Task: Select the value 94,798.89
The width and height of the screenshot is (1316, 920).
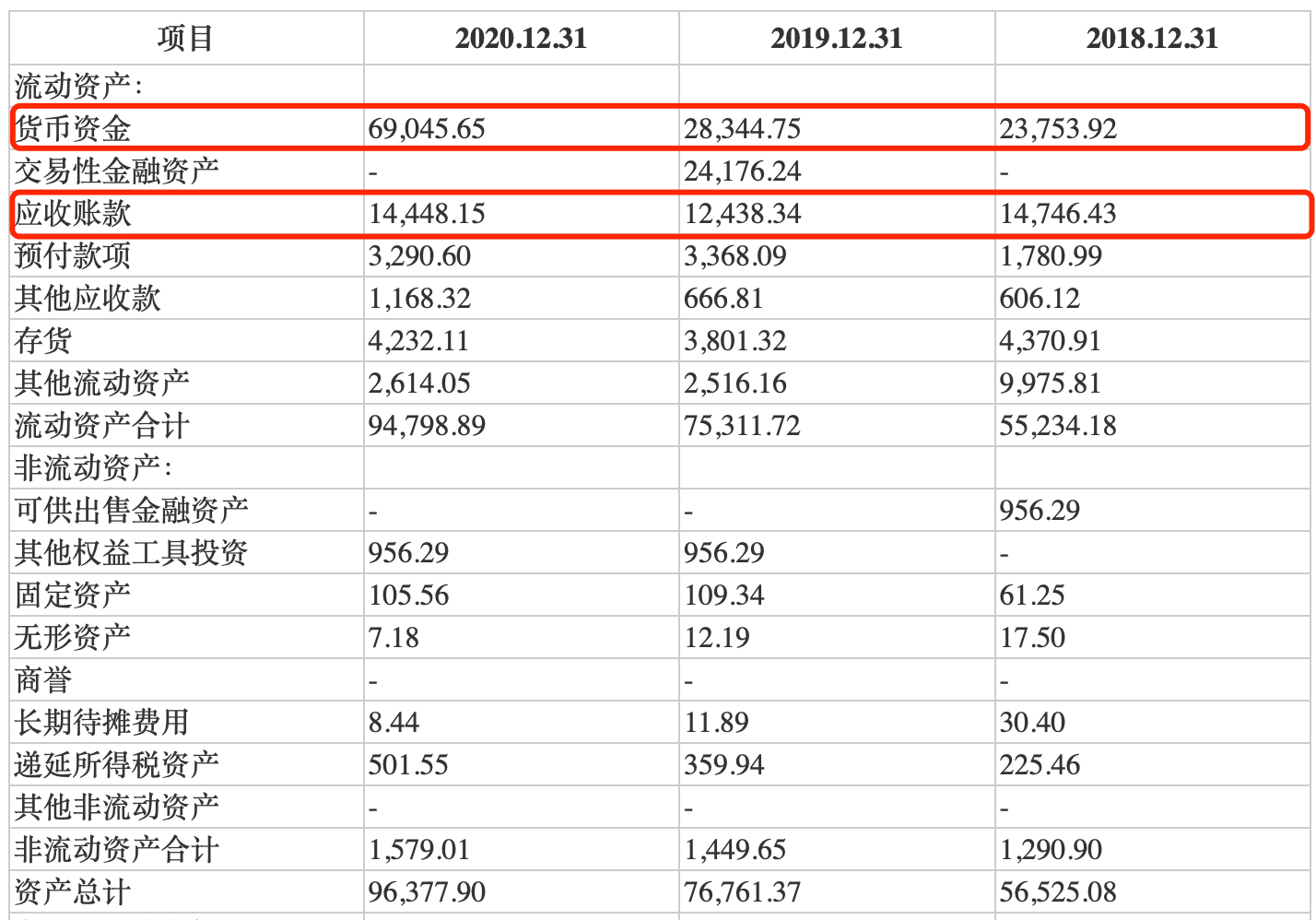Action: [x=427, y=425]
